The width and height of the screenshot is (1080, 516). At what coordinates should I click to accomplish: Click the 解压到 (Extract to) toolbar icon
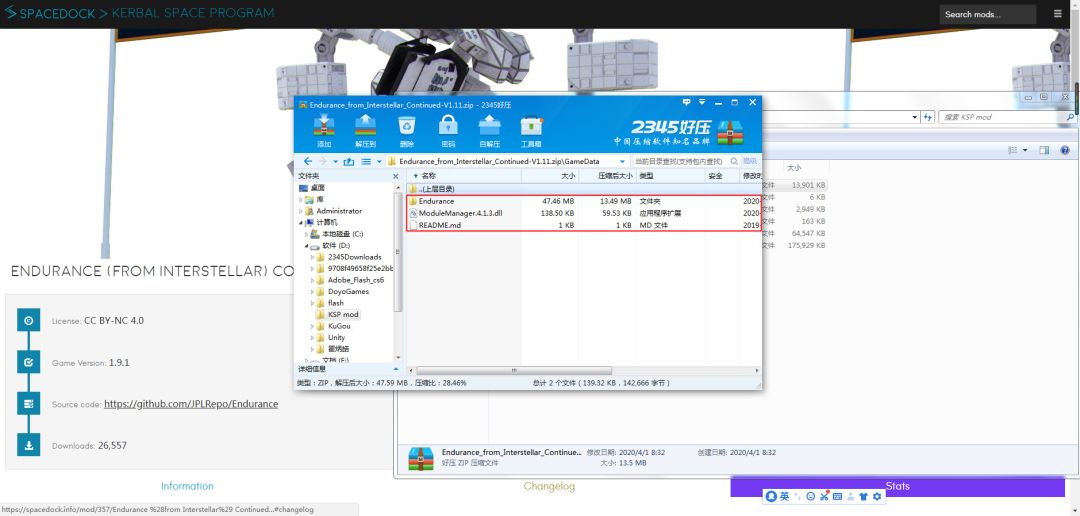[x=365, y=131]
